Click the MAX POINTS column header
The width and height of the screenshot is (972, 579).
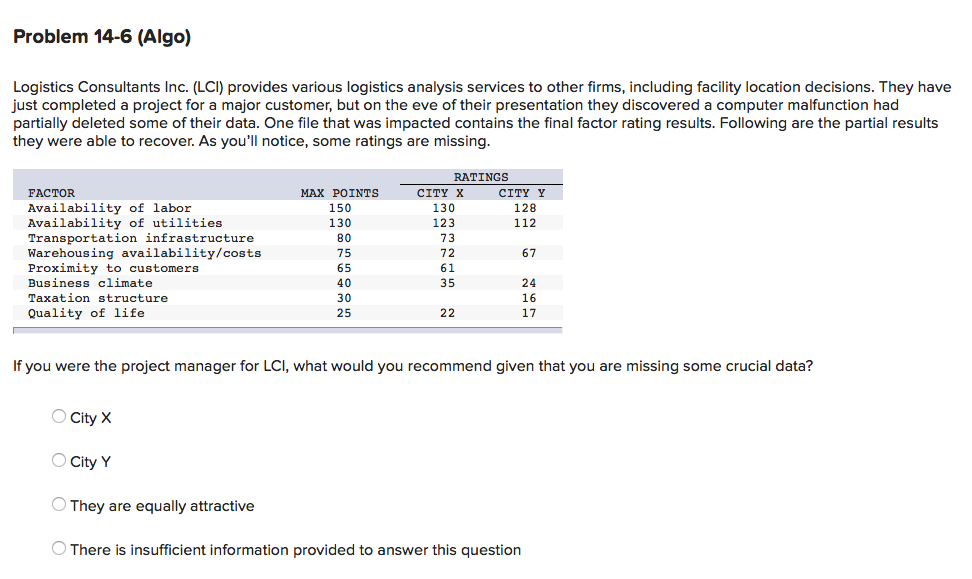340,193
